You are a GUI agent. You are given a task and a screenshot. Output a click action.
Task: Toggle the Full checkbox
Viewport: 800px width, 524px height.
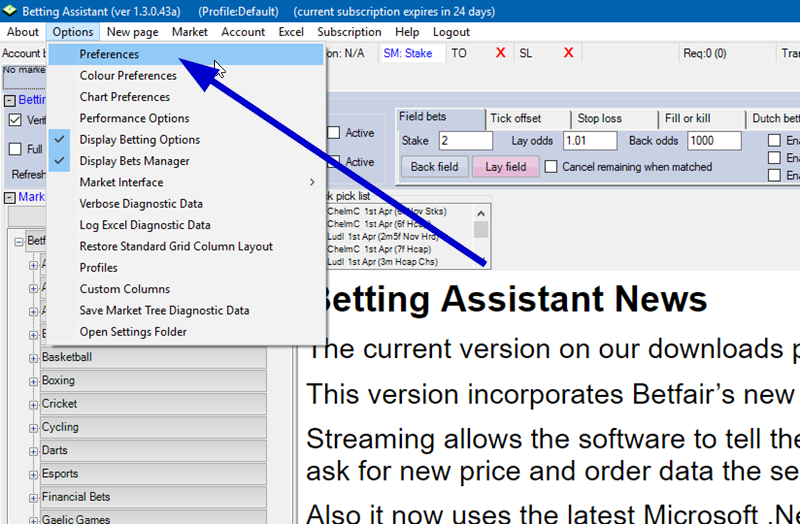pyautogui.click(x=15, y=149)
